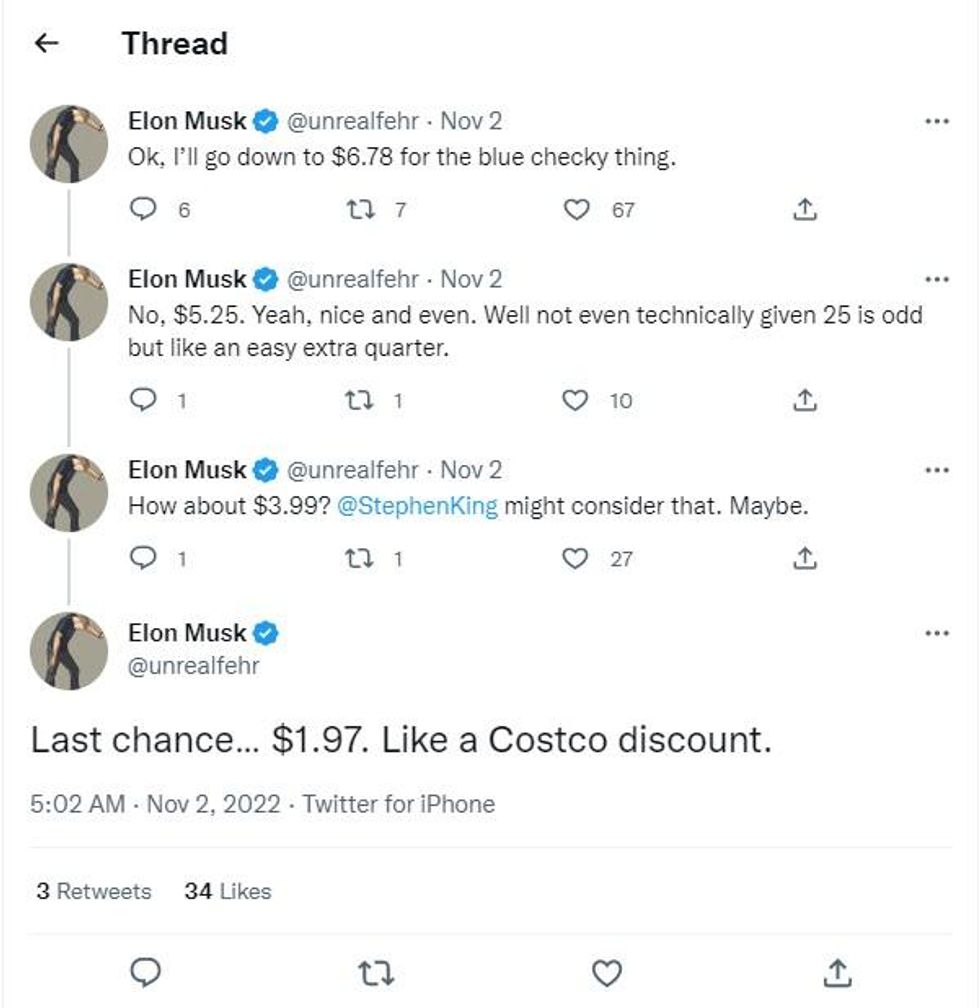View the 3 Retweets list
The image size is (980, 1008).
coord(93,891)
